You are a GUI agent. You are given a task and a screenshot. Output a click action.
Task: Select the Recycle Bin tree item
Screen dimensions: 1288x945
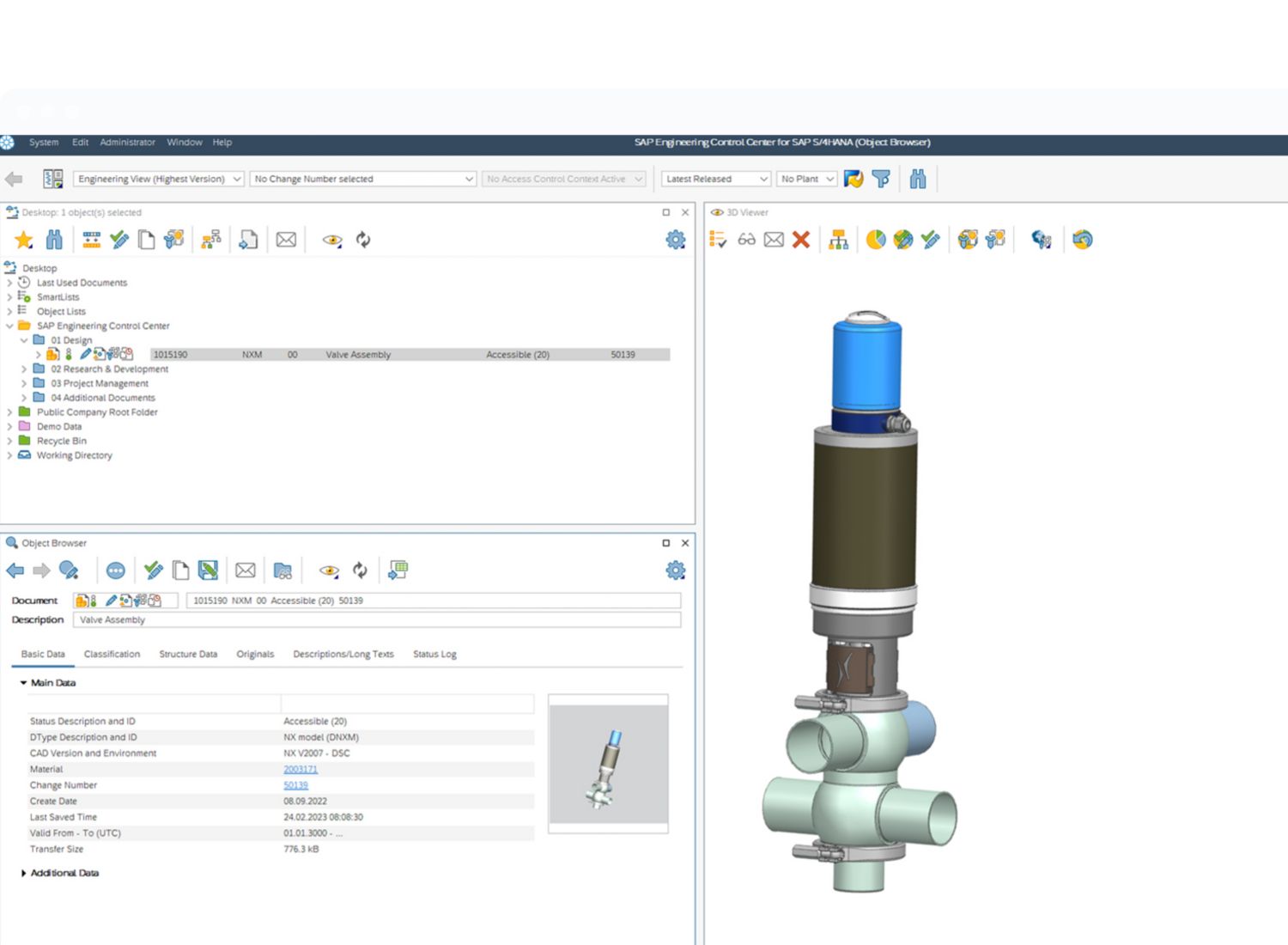61,441
